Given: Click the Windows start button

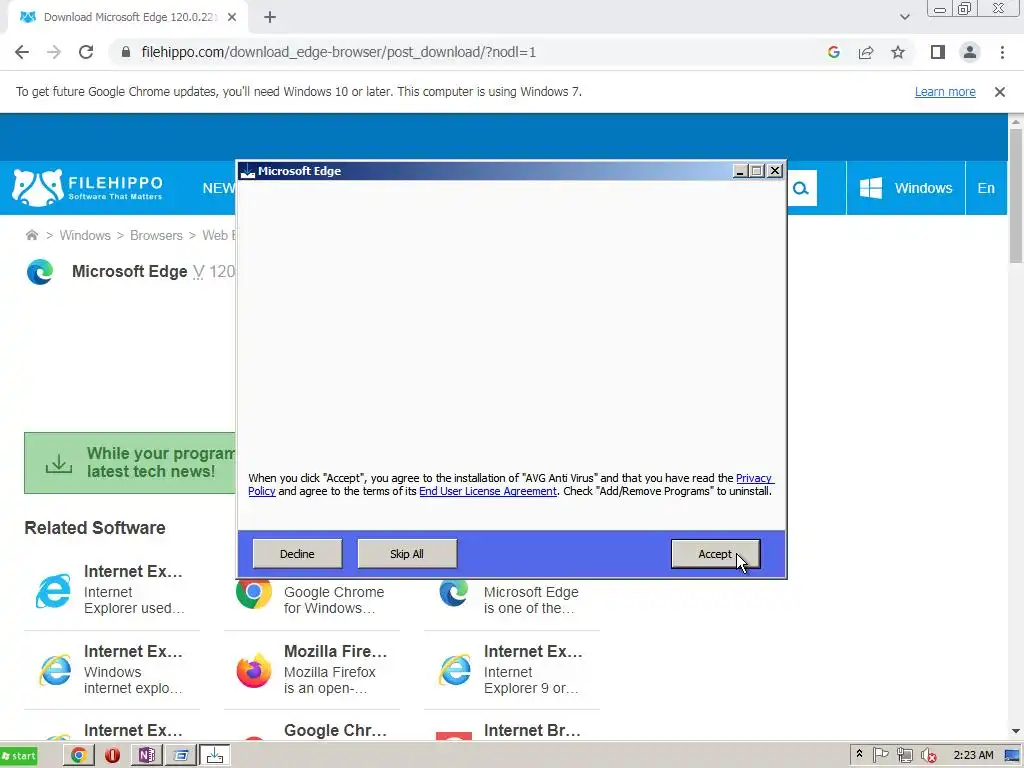Looking at the screenshot, I should click(19, 756).
